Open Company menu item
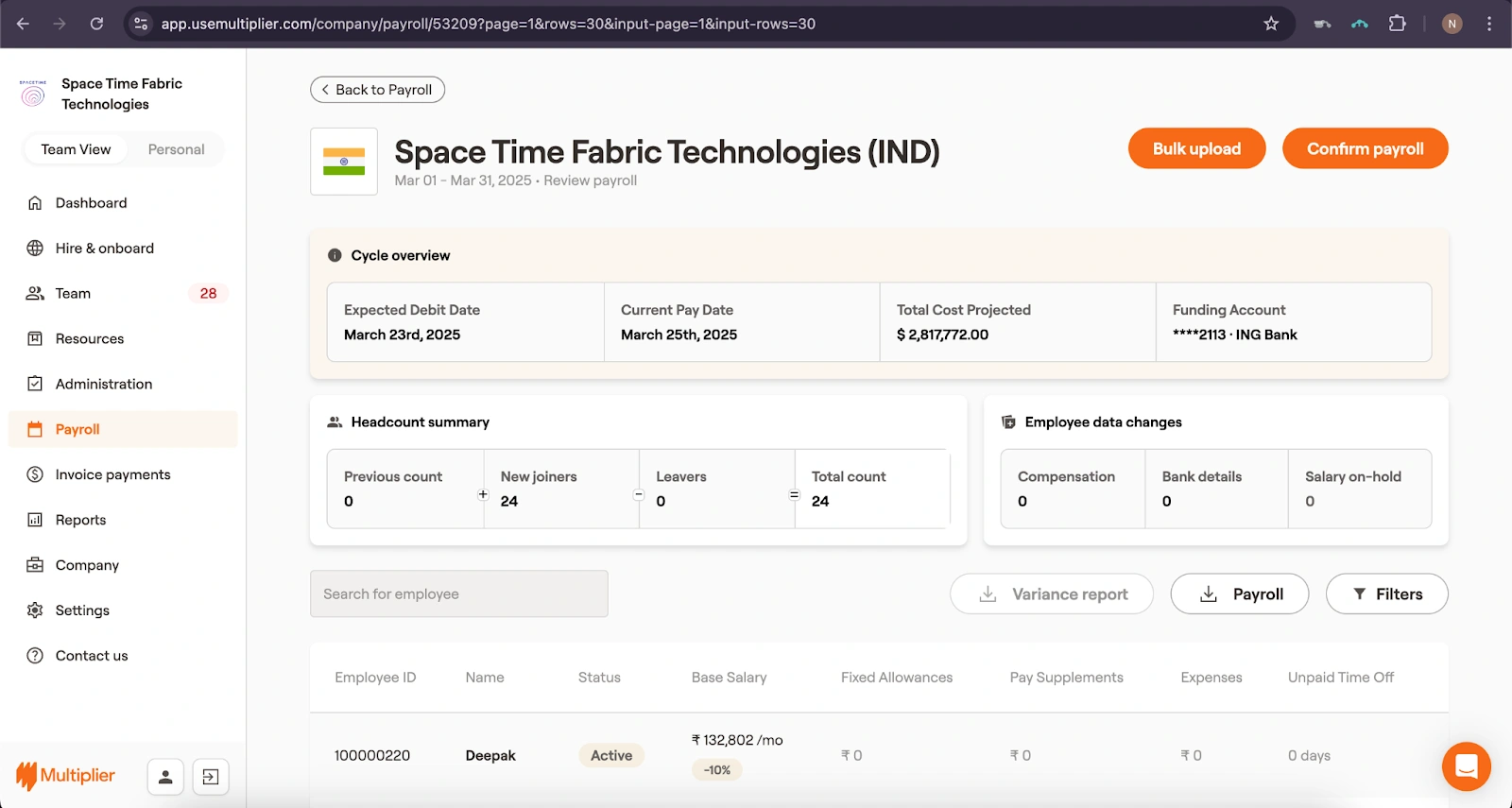The width and height of the screenshot is (1512, 808). click(x=123, y=565)
